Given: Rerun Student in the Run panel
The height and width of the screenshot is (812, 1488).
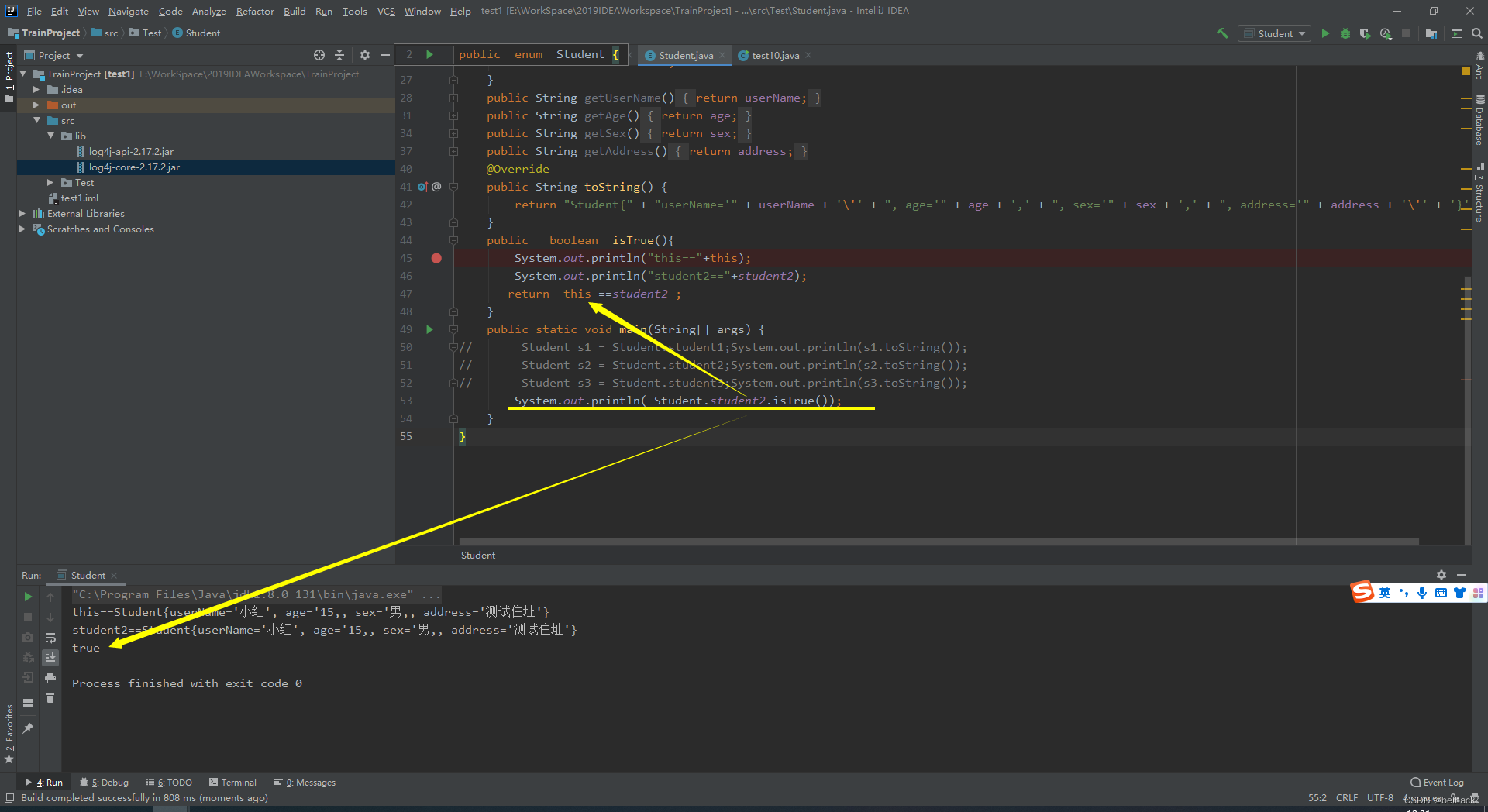Looking at the screenshot, I should (28, 597).
